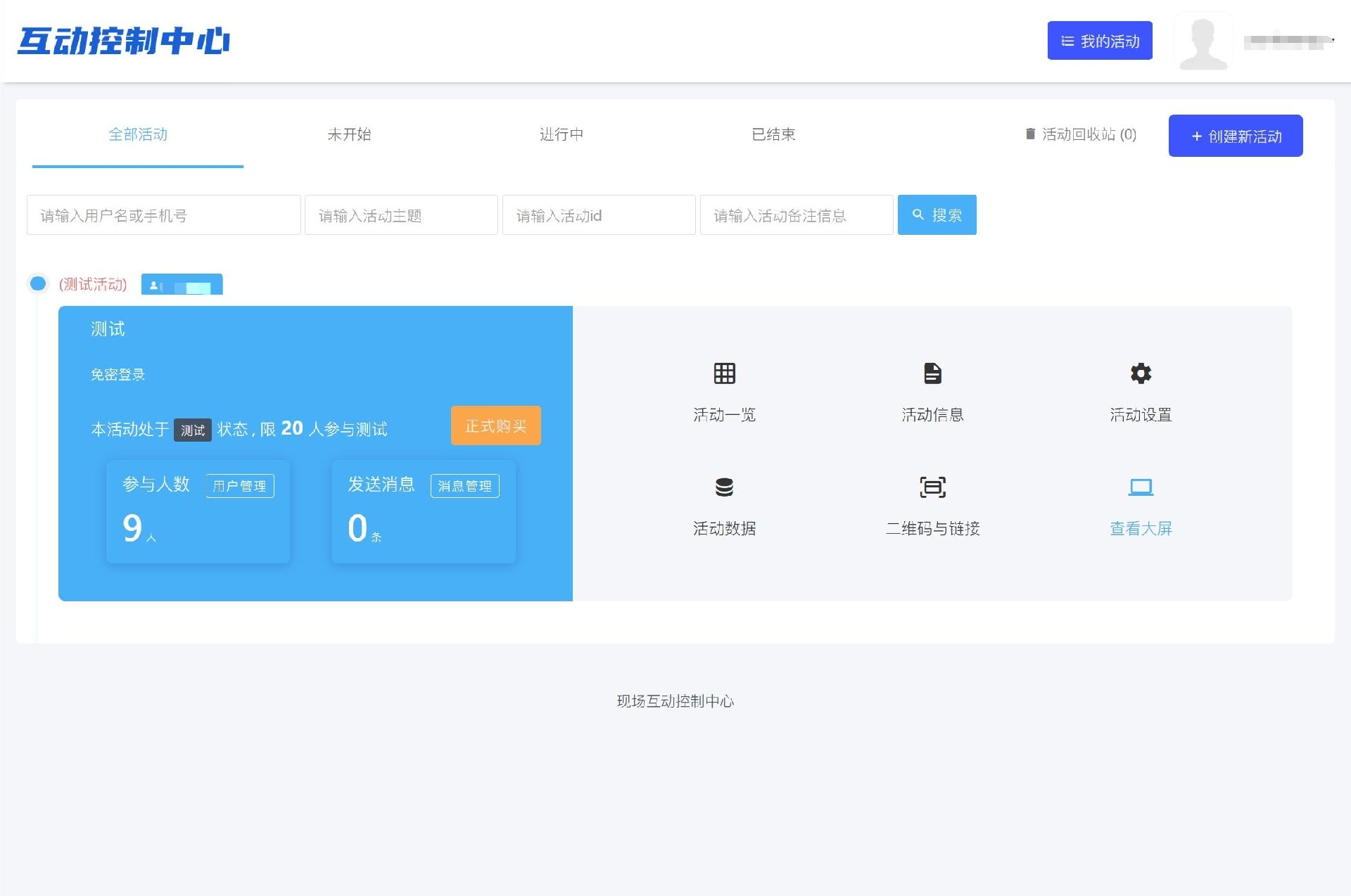Open the 二维码与链接 scan icon
The height and width of the screenshot is (896, 1351).
(x=932, y=487)
